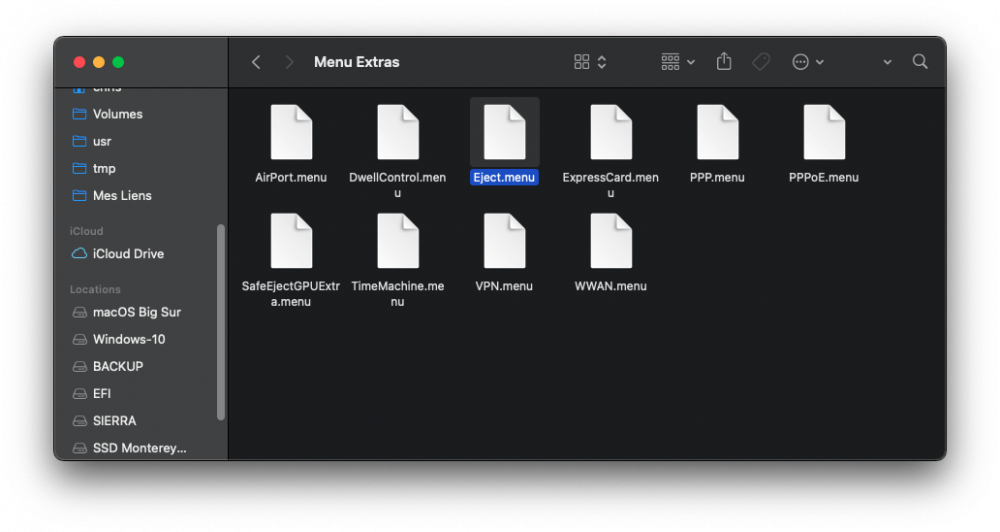Select ExpressCard.menu file icon
Screen dimensions: 1000x532
[611, 132]
